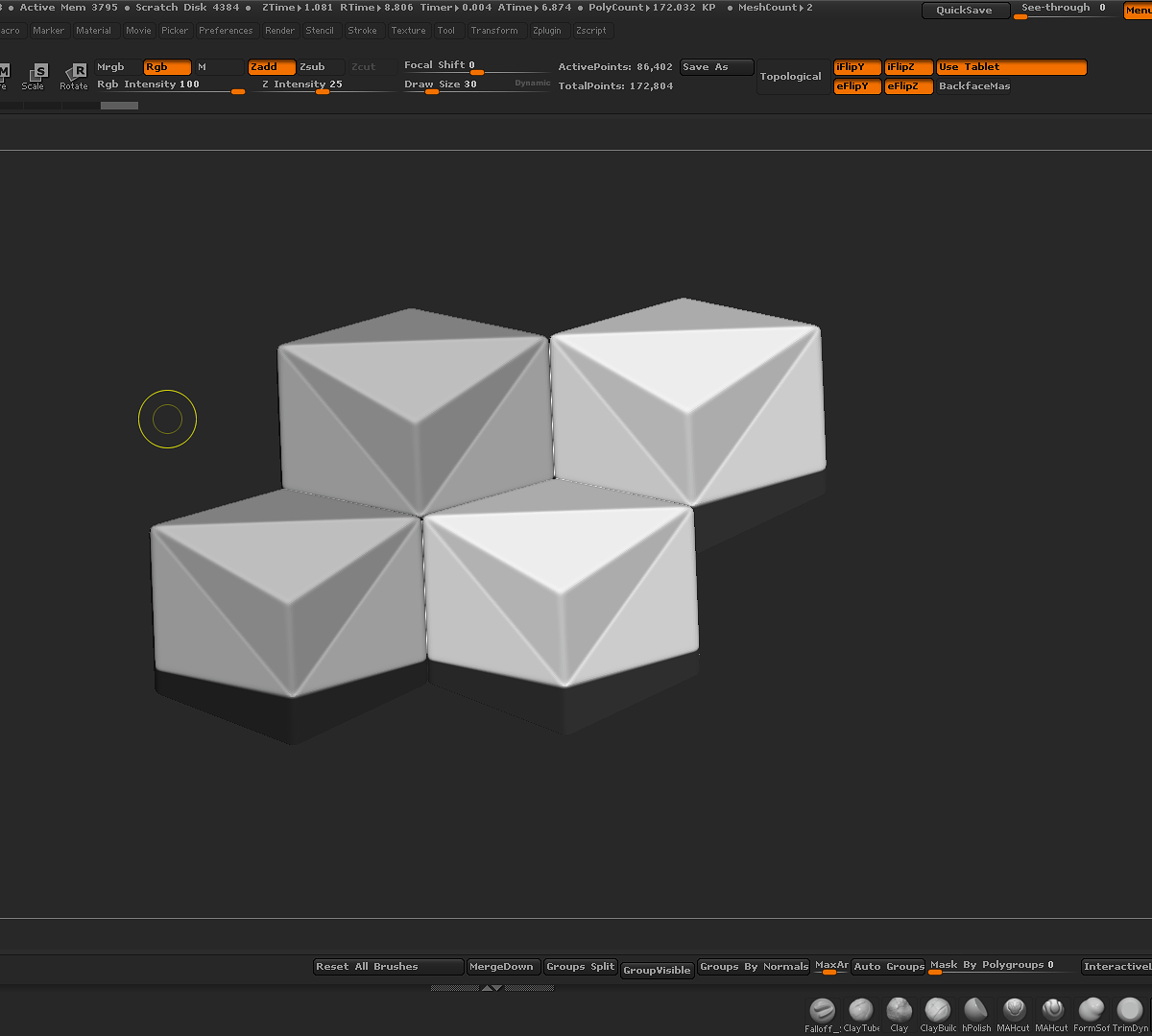The width and height of the screenshot is (1152, 1036).
Task: Turn off Use Tablet
Action: tap(1012, 67)
